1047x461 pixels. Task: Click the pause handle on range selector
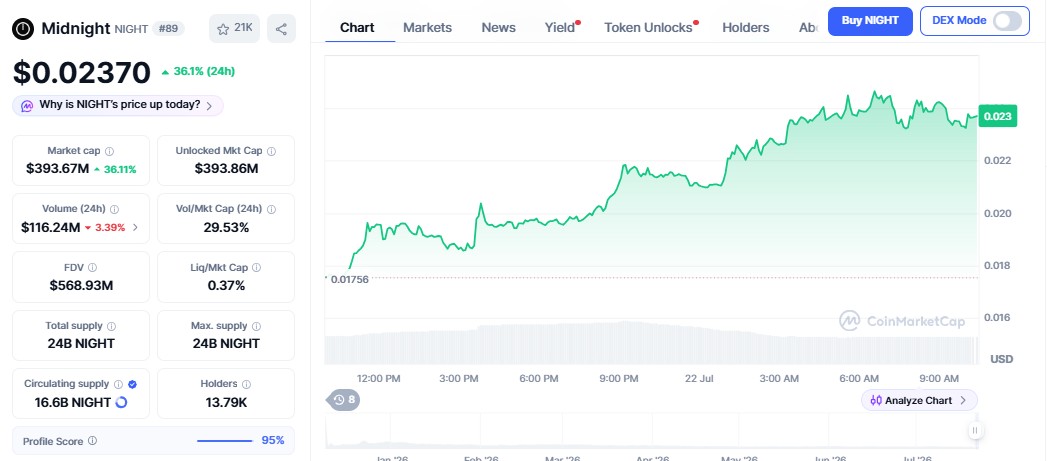click(975, 430)
